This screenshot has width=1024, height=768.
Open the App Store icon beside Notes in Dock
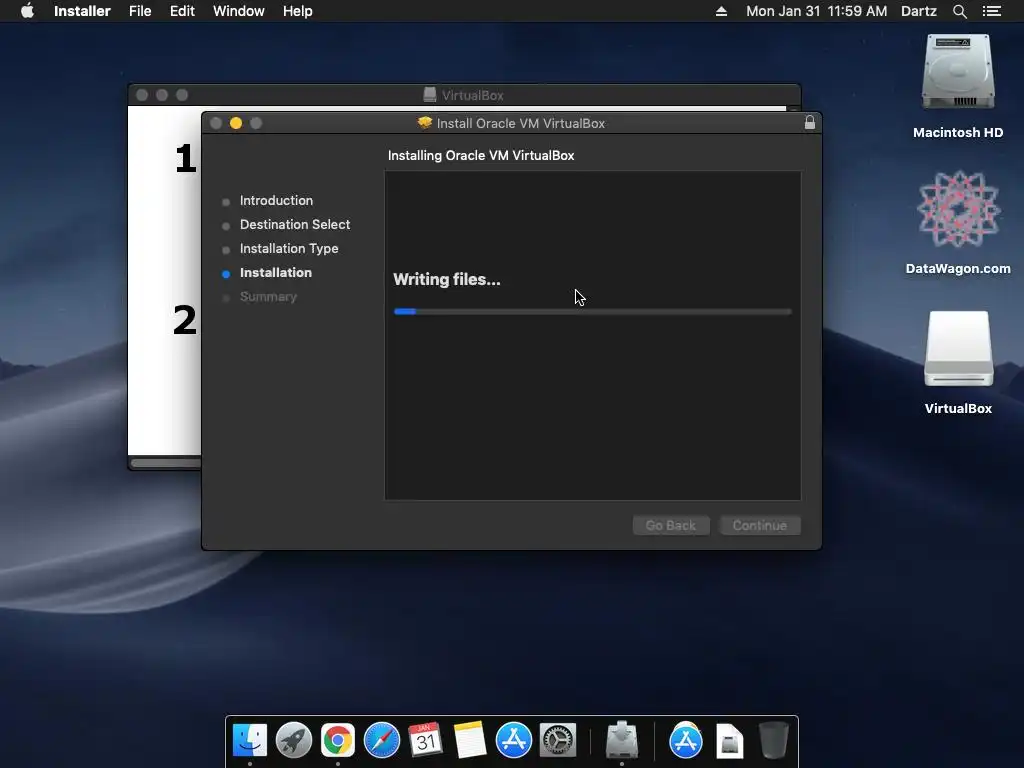tap(513, 741)
